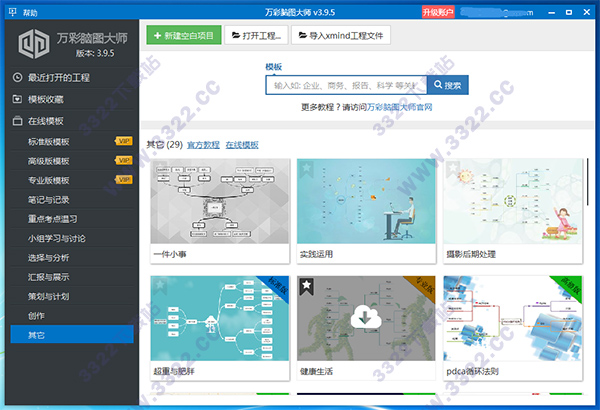Screen dimensions: 600x410
Task: Toggle star bookmark on 健康生活 template
Action: coord(307,285)
